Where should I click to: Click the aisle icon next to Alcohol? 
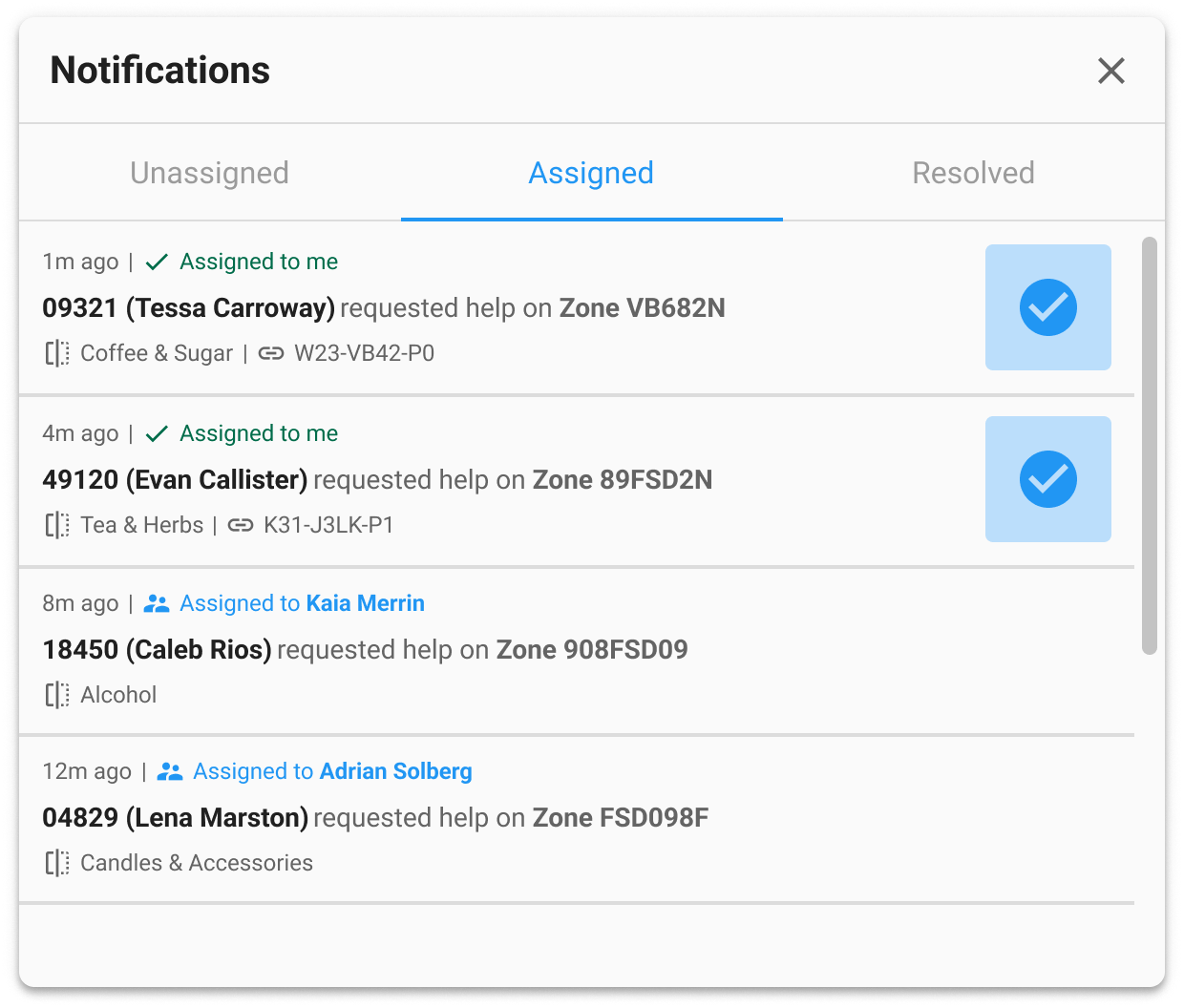(57, 695)
